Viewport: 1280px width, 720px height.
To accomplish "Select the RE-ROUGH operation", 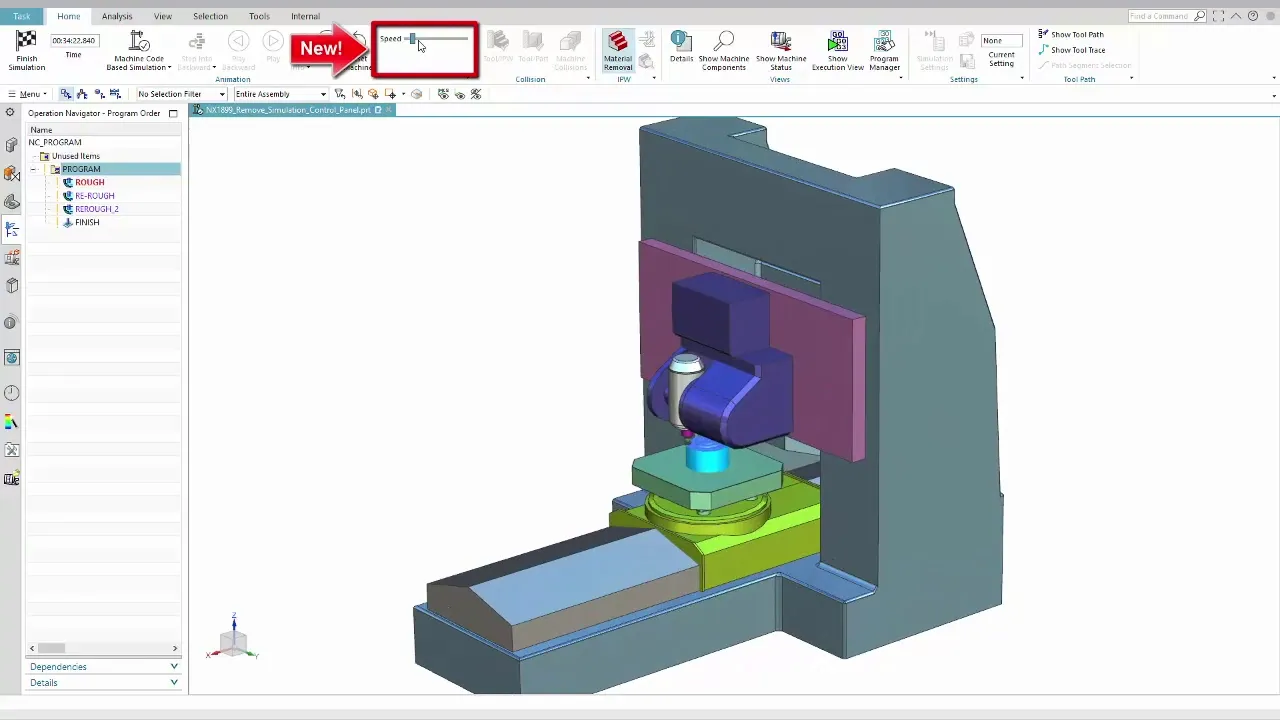I will [94, 196].
